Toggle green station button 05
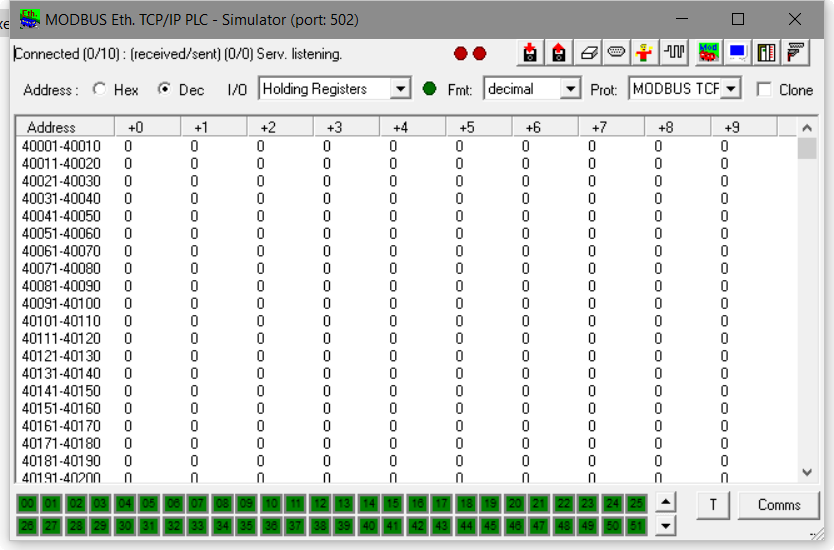834x550 pixels. click(149, 503)
